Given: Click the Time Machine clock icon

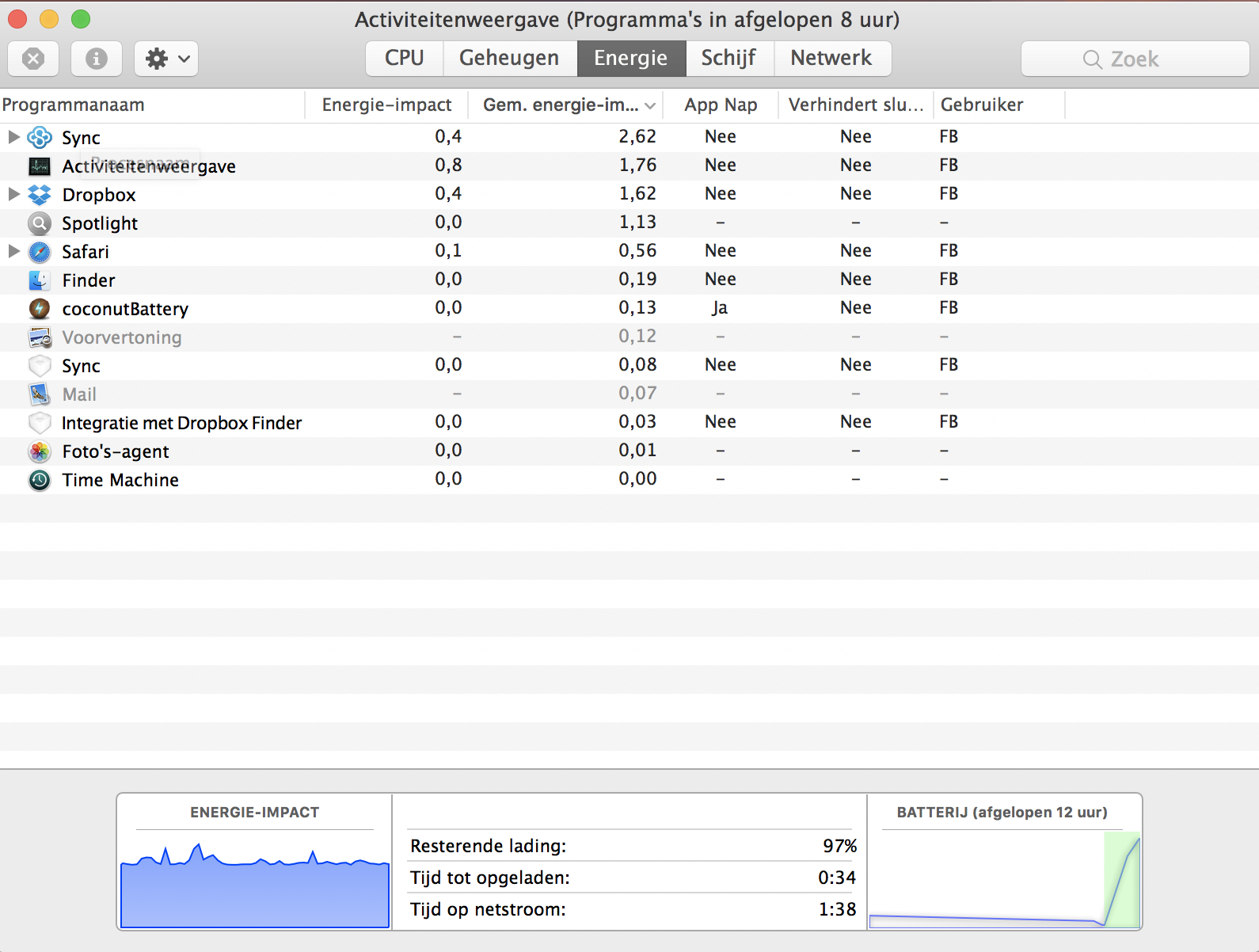Looking at the screenshot, I should (40, 480).
